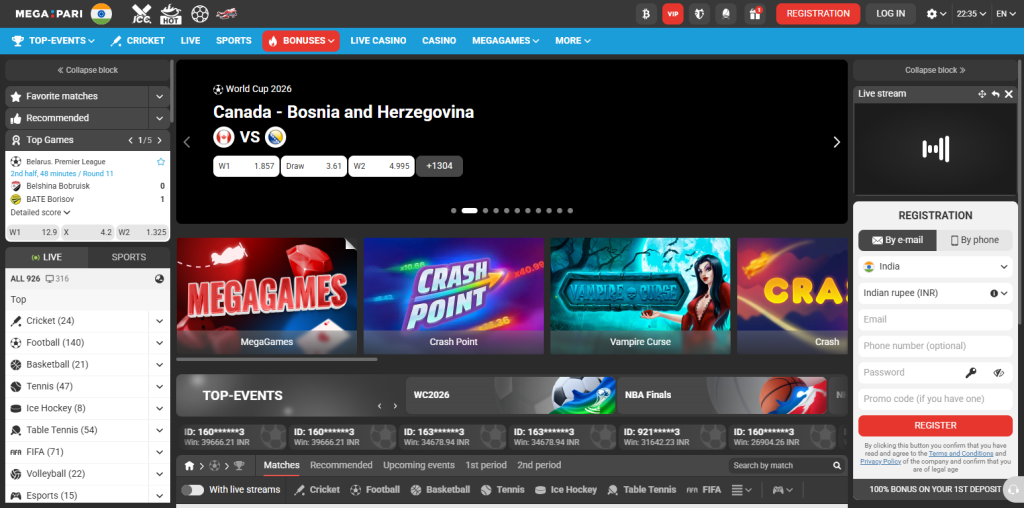
Task: Click the soccer ball icon in header
Action: [x=200, y=13]
